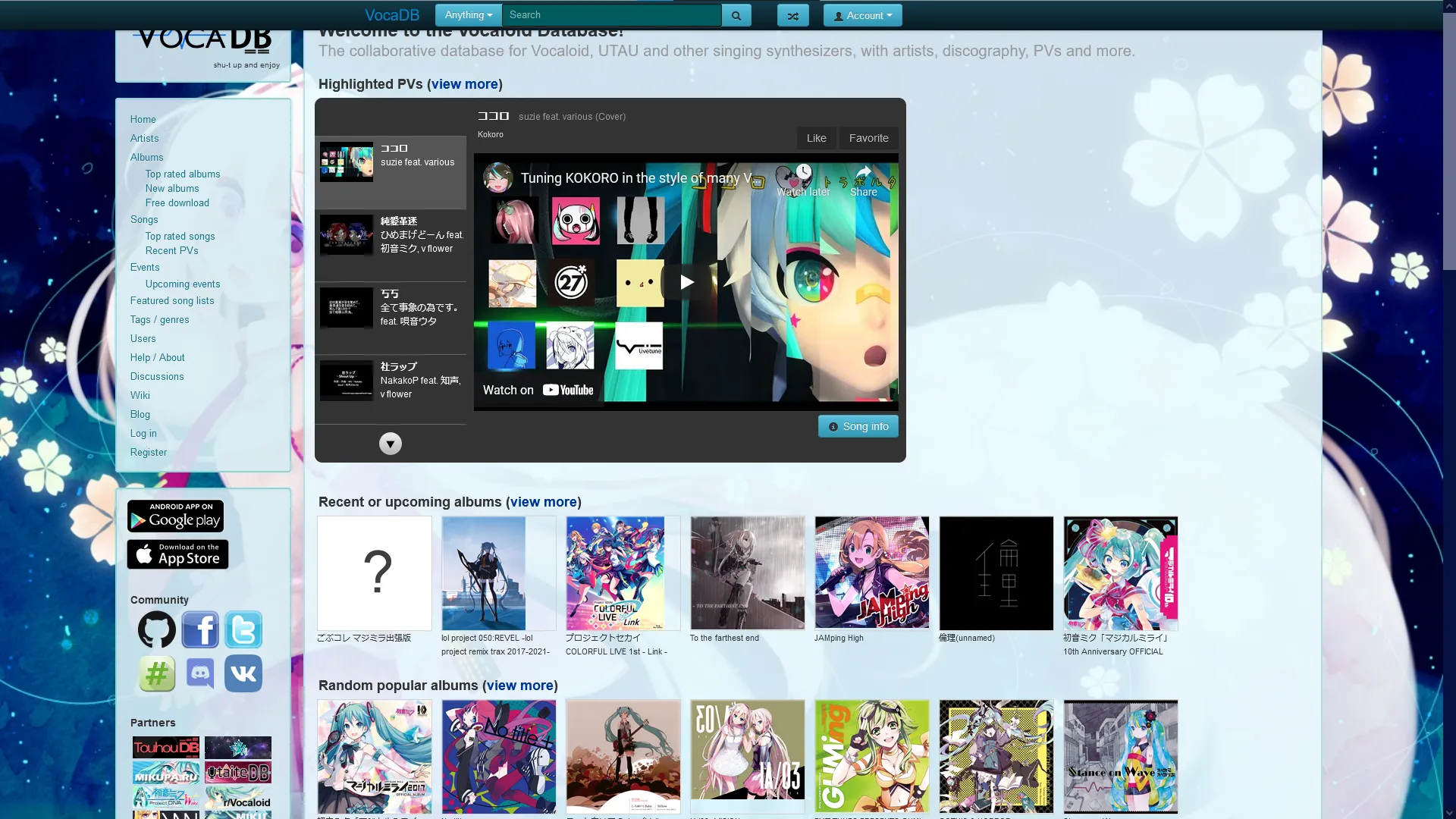Expand the Account dropdown menu
Viewport: 1456px width, 819px height.
click(x=862, y=15)
